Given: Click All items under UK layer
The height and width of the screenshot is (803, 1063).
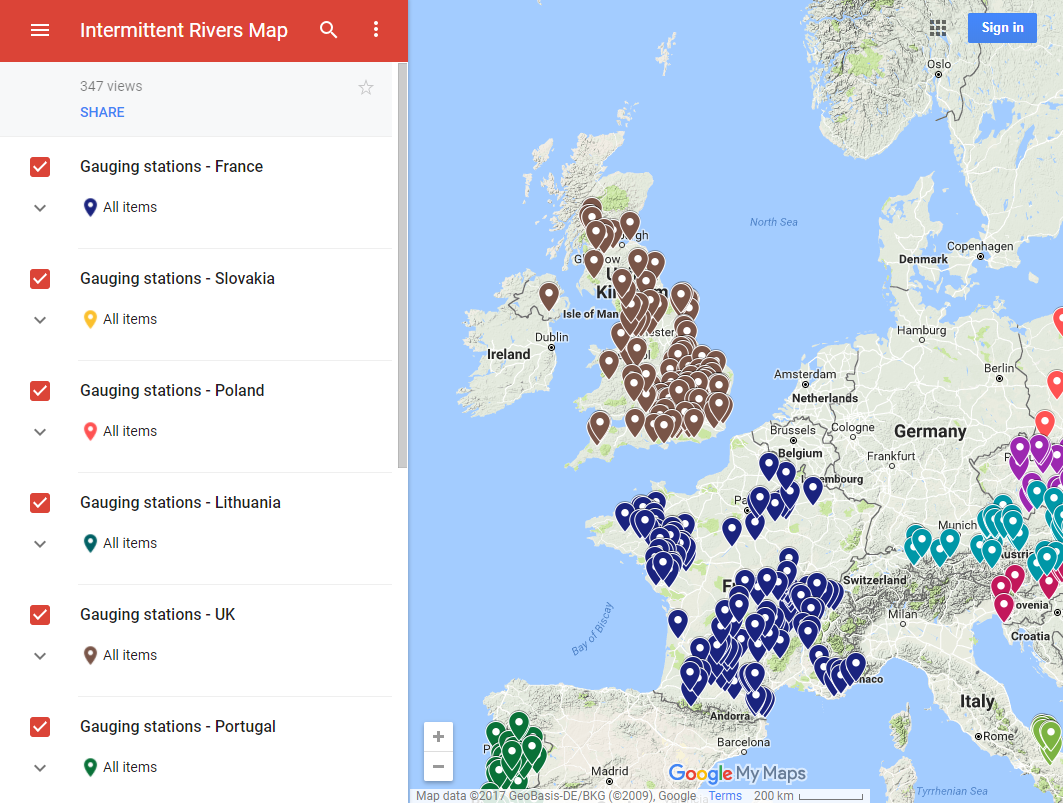Looking at the screenshot, I should point(130,655).
